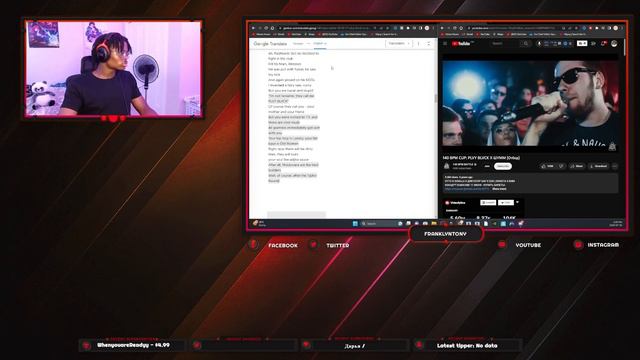Open the YouTube account avatar menu
This screenshot has height=360, width=640.
click(x=614, y=43)
